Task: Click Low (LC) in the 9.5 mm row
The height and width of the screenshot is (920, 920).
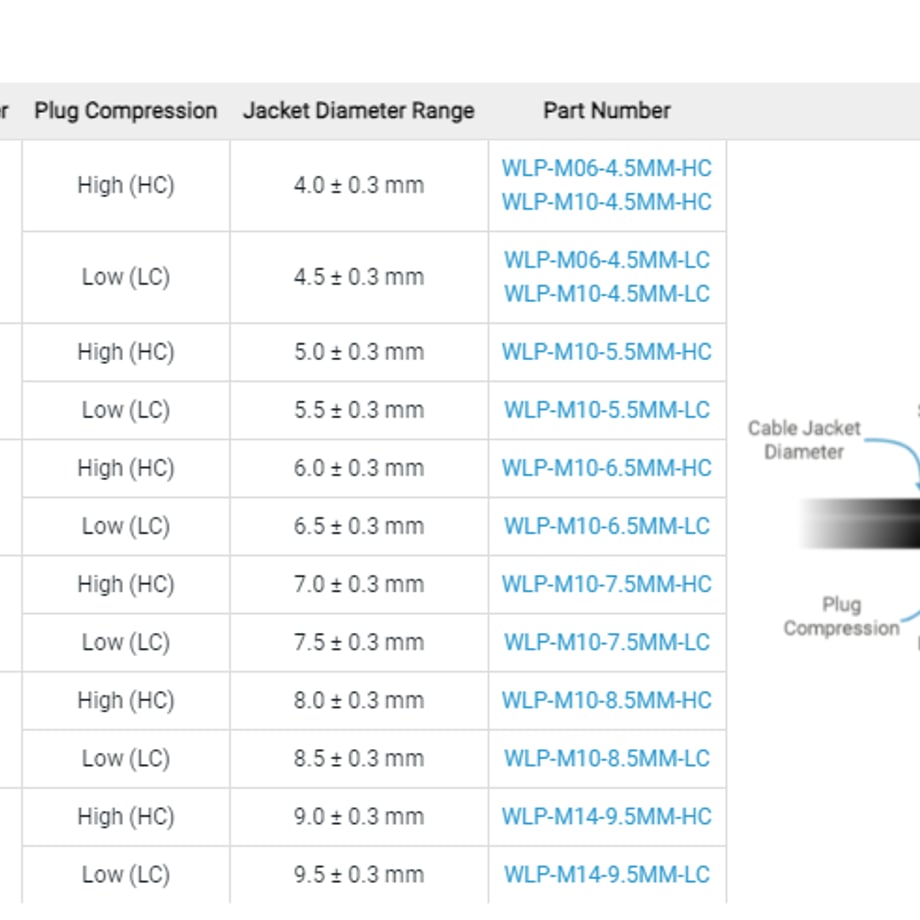Action: point(126,875)
